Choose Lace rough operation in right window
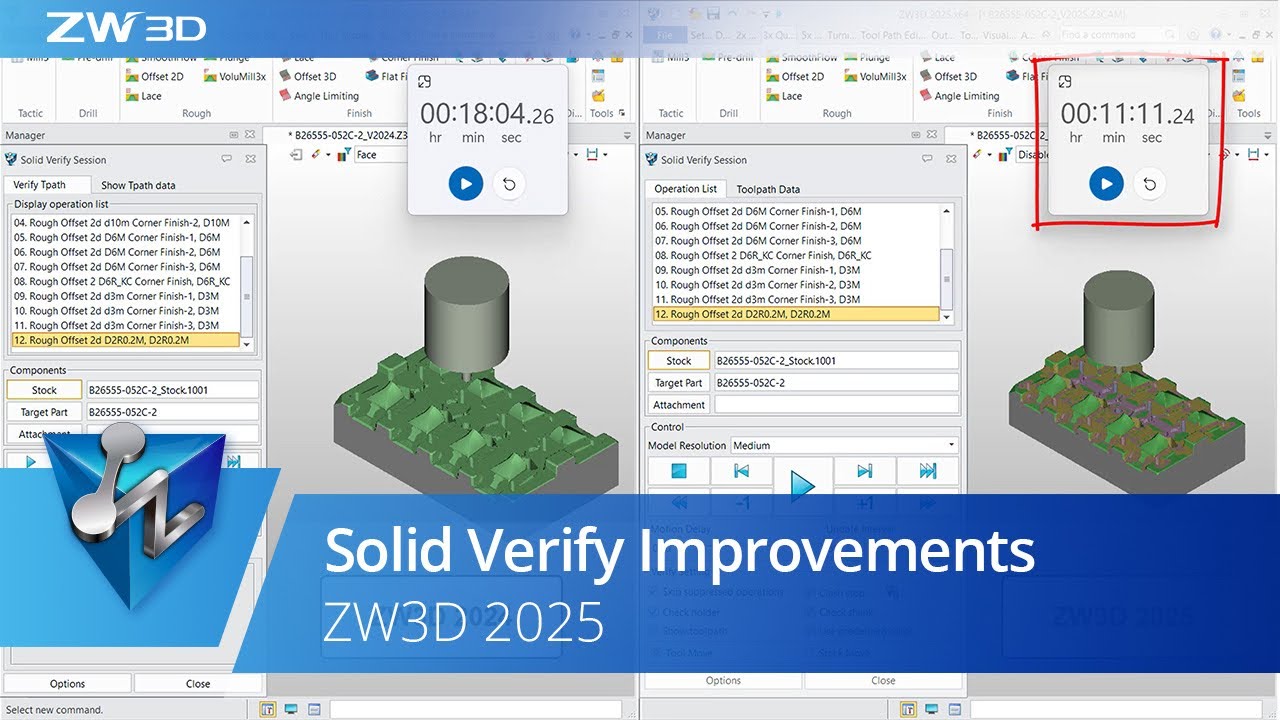The width and height of the screenshot is (1280, 720). coord(784,96)
